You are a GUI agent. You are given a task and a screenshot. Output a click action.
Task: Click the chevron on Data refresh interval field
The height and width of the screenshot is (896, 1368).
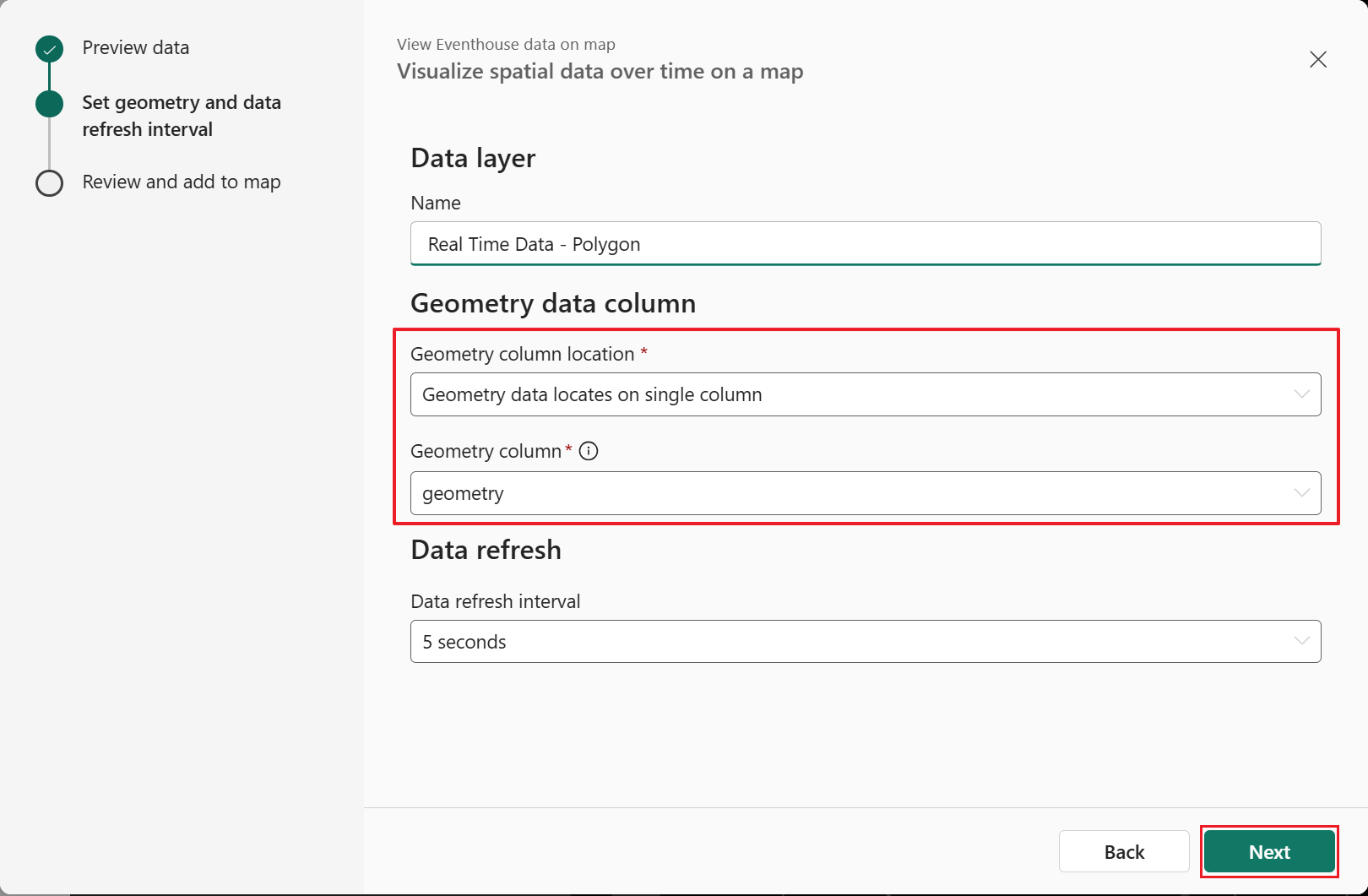1302,642
